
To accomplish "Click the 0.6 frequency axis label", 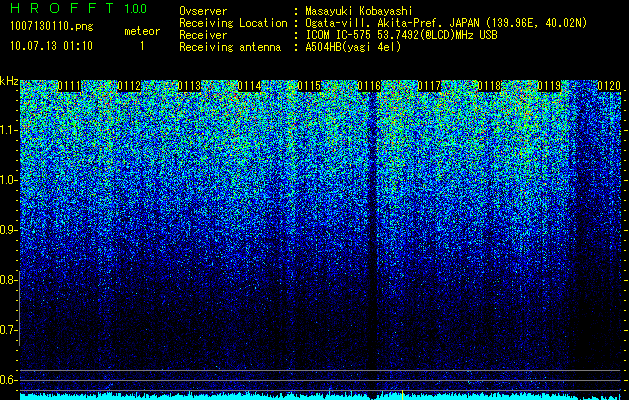I will click(8, 380).
